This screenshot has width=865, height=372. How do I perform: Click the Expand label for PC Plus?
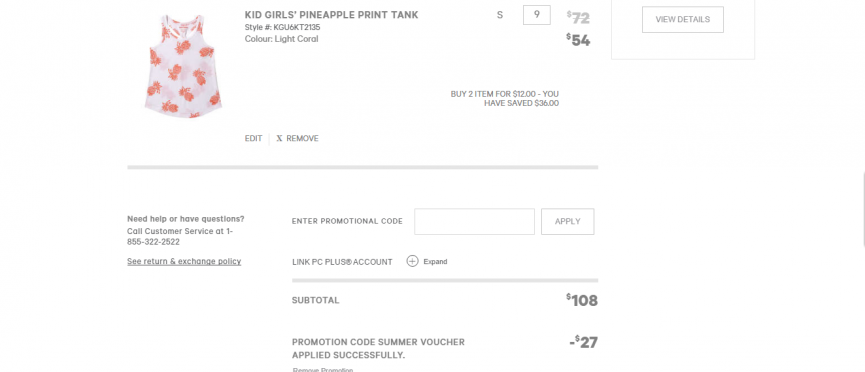click(x=435, y=262)
